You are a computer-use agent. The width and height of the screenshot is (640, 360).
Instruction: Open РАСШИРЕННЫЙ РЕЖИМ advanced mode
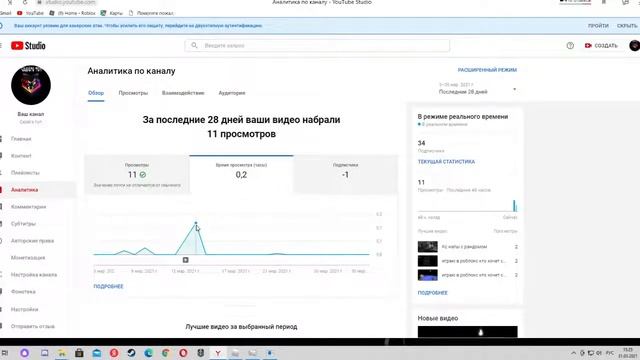point(487,70)
